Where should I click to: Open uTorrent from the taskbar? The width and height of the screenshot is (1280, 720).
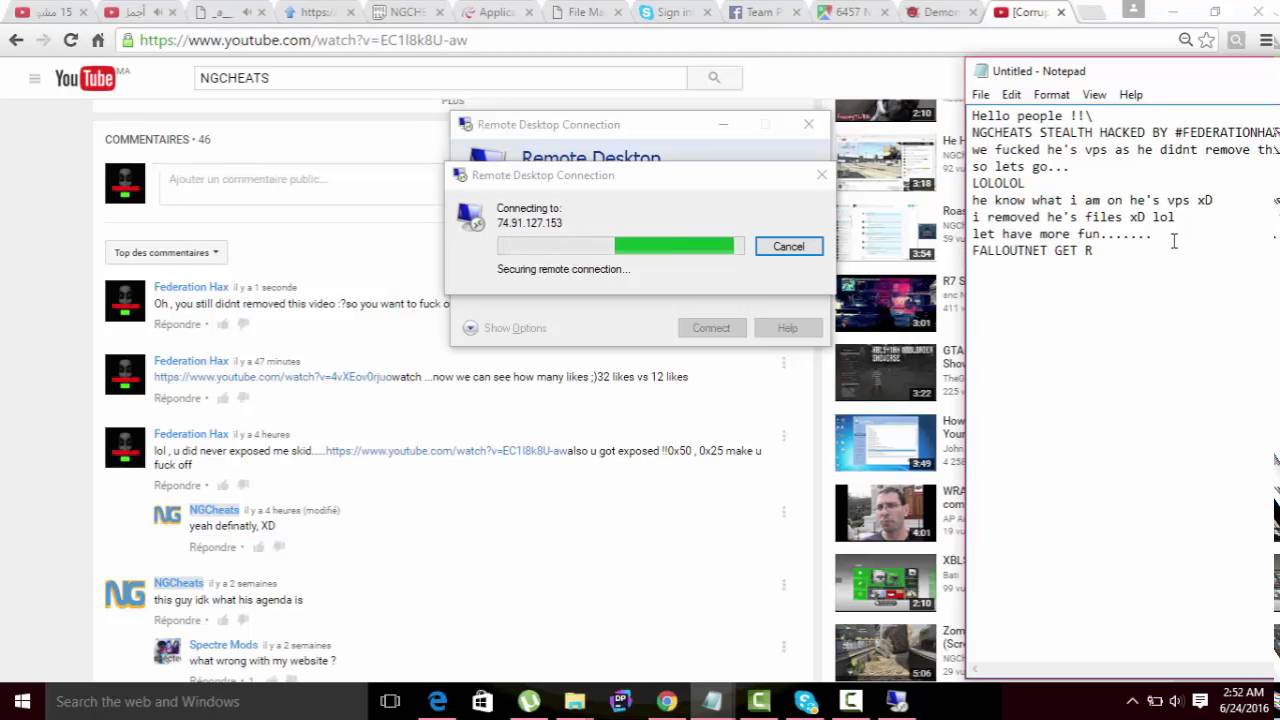coord(528,701)
